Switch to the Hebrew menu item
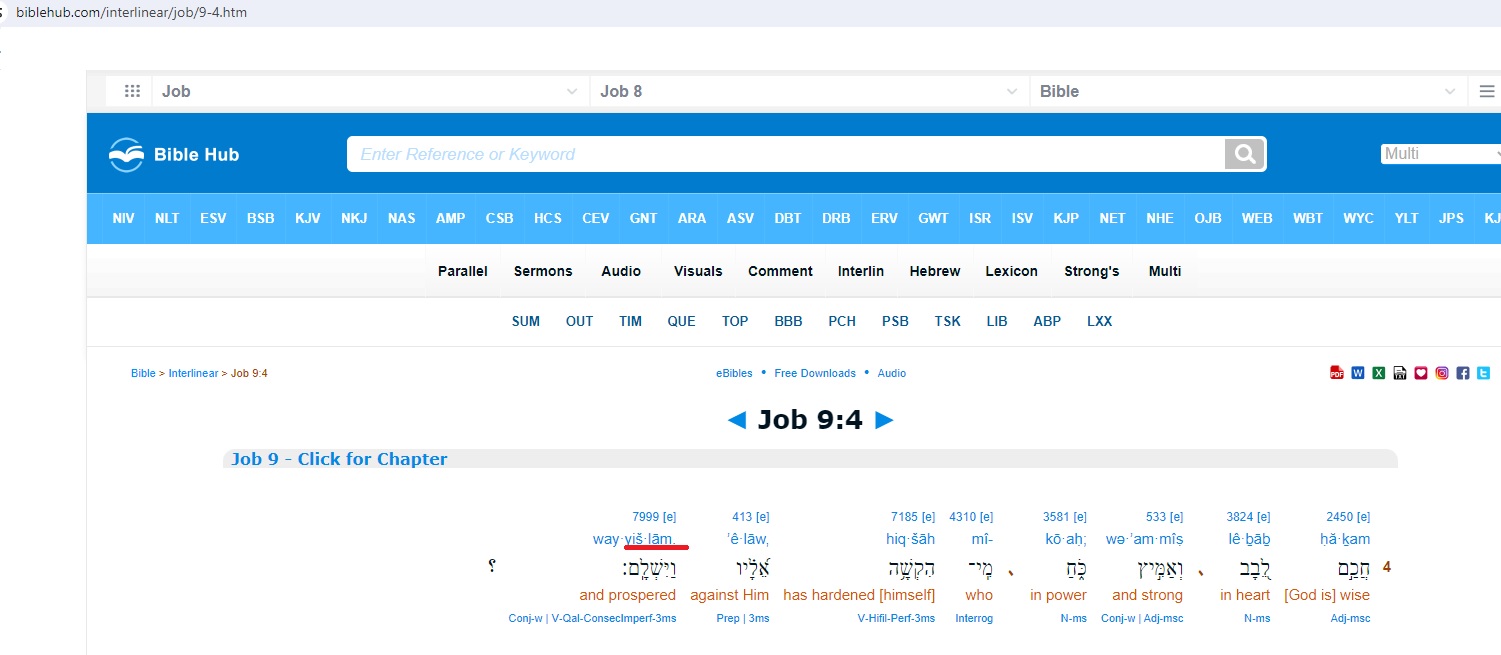The height and width of the screenshot is (655, 1501). [934, 271]
